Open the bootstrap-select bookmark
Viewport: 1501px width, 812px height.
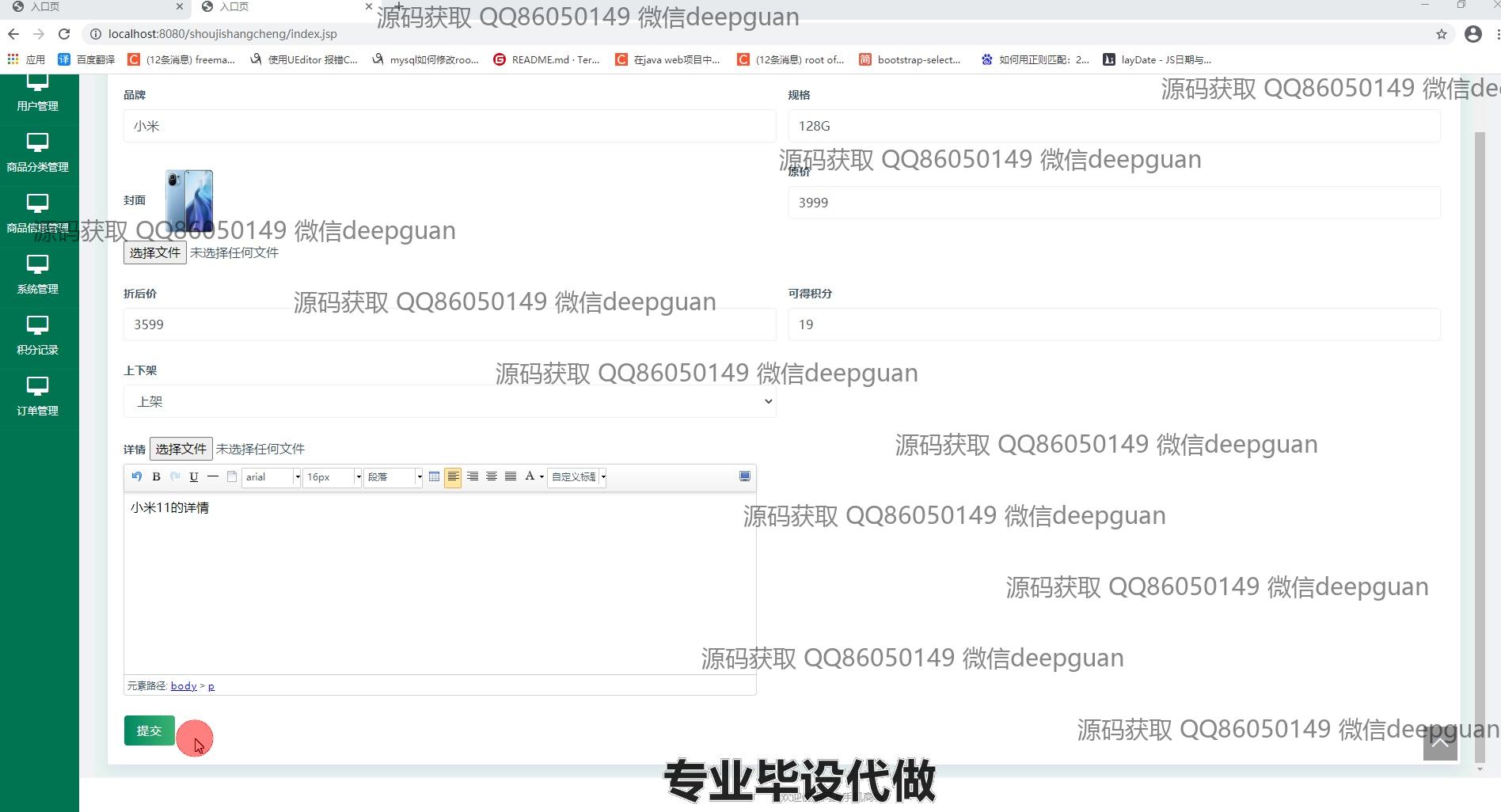[x=910, y=59]
